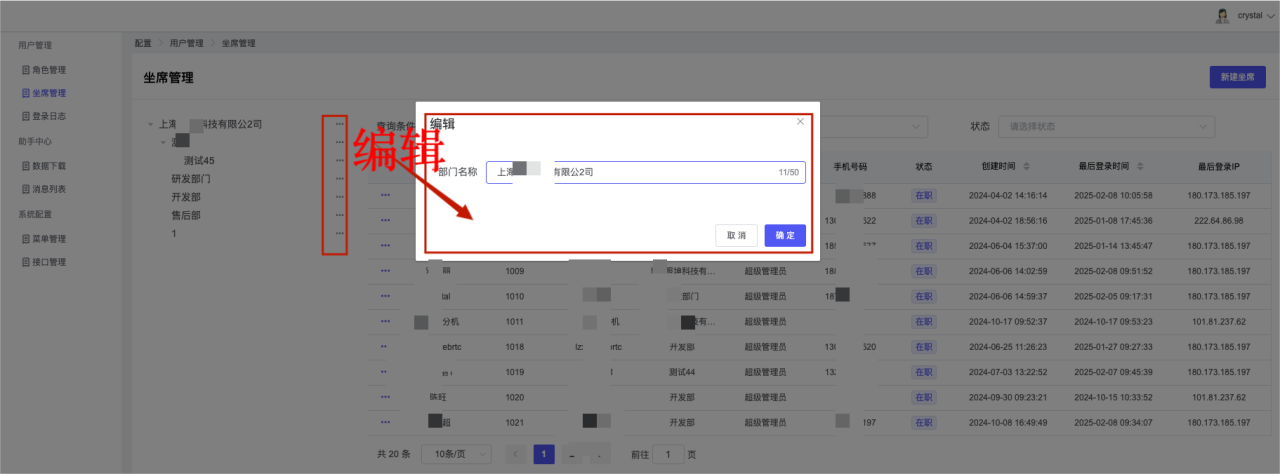Click IP 222.64.86.98 cell
The image size is (1280, 474).
[1217, 220]
